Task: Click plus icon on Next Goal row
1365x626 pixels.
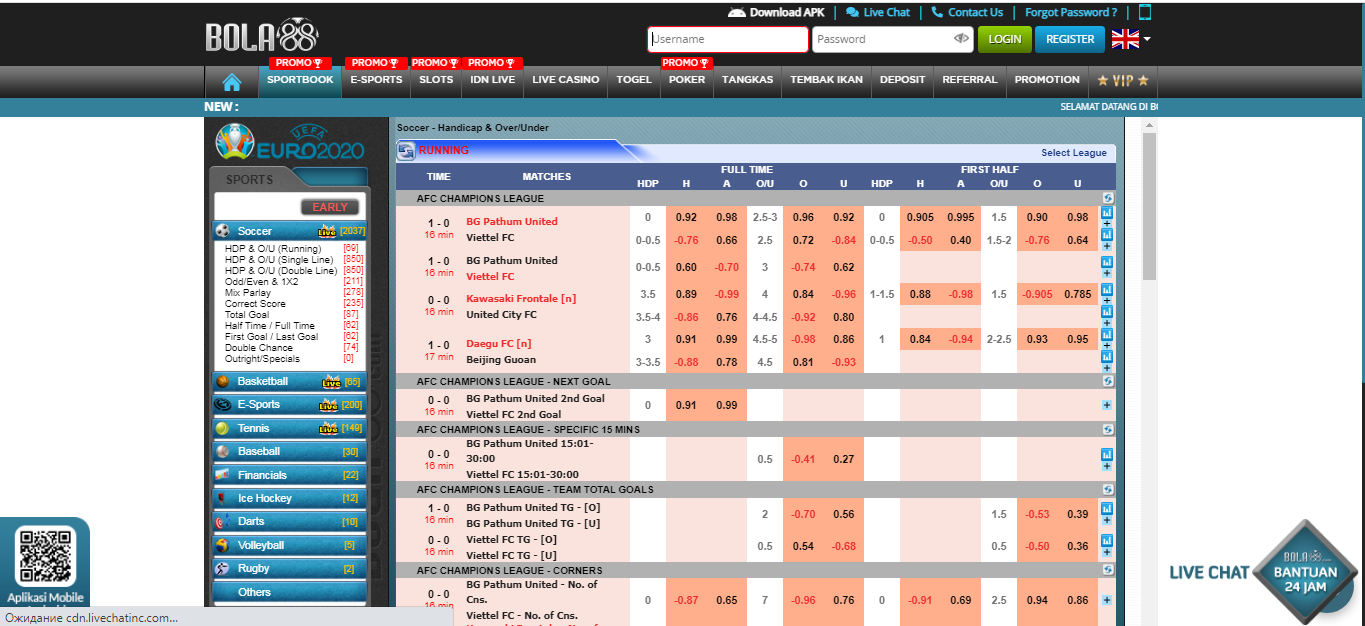Action: click(x=1107, y=405)
